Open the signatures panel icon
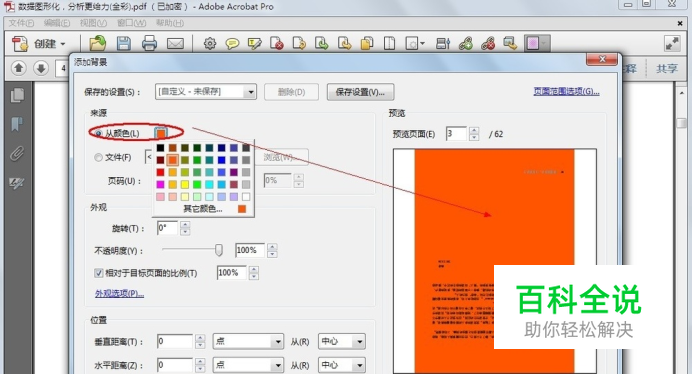This screenshot has height=374, width=692. (x=17, y=182)
